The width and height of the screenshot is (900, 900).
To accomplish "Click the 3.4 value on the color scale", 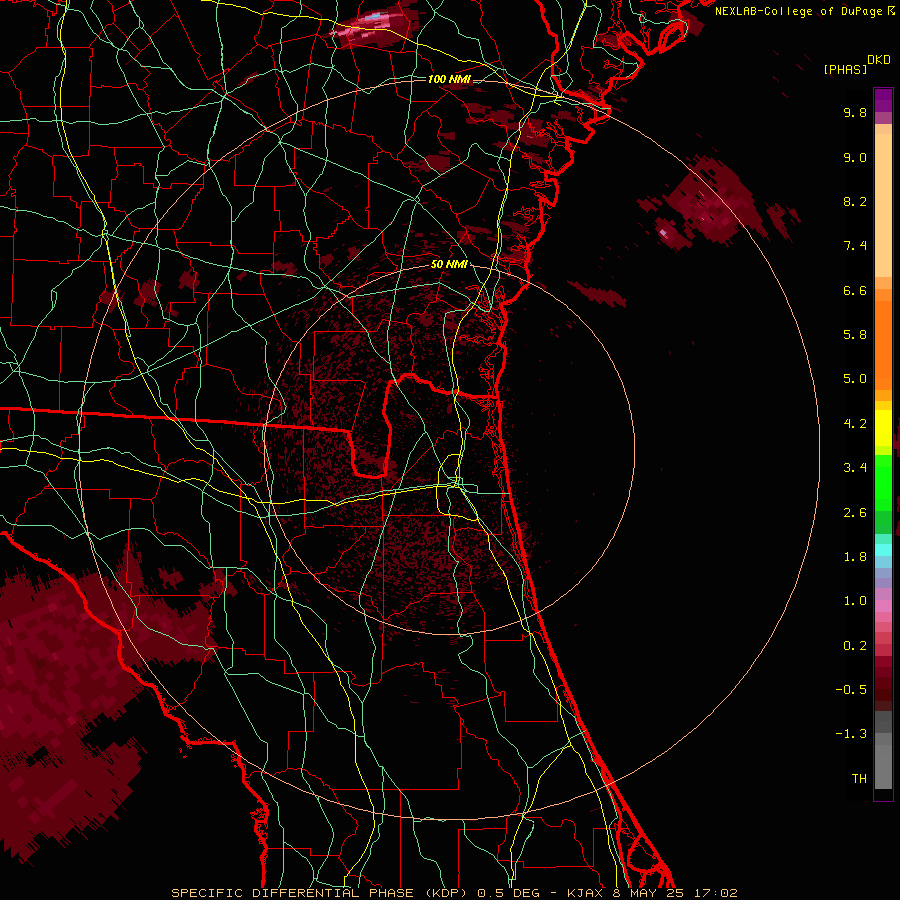I will 855,468.
